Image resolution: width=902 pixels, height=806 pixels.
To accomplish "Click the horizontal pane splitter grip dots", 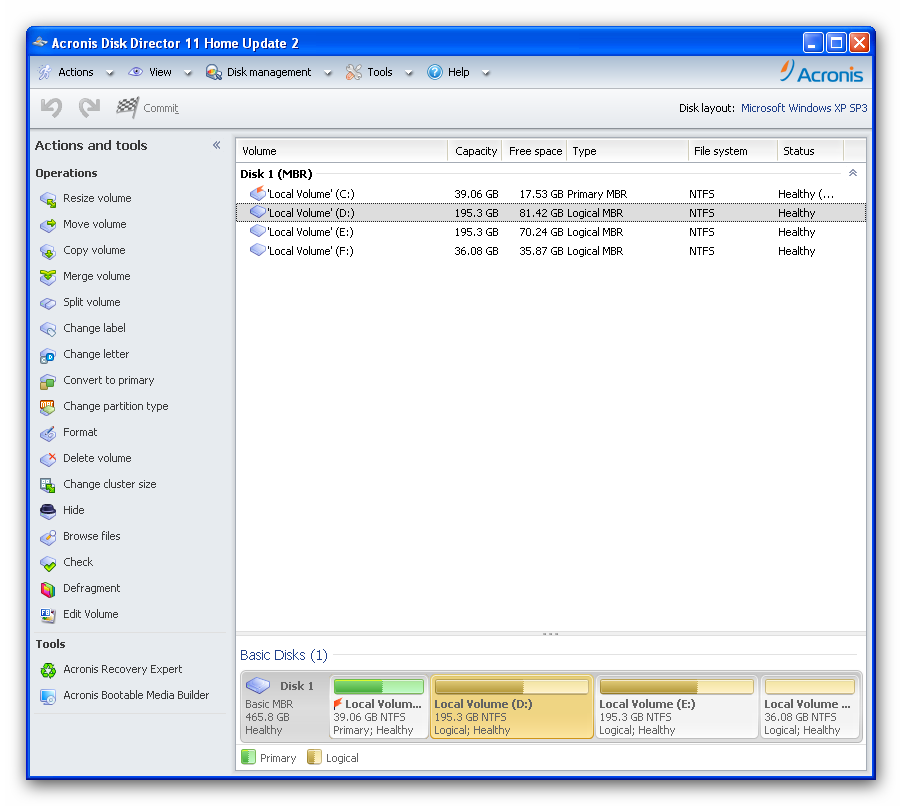I will (551, 634).
